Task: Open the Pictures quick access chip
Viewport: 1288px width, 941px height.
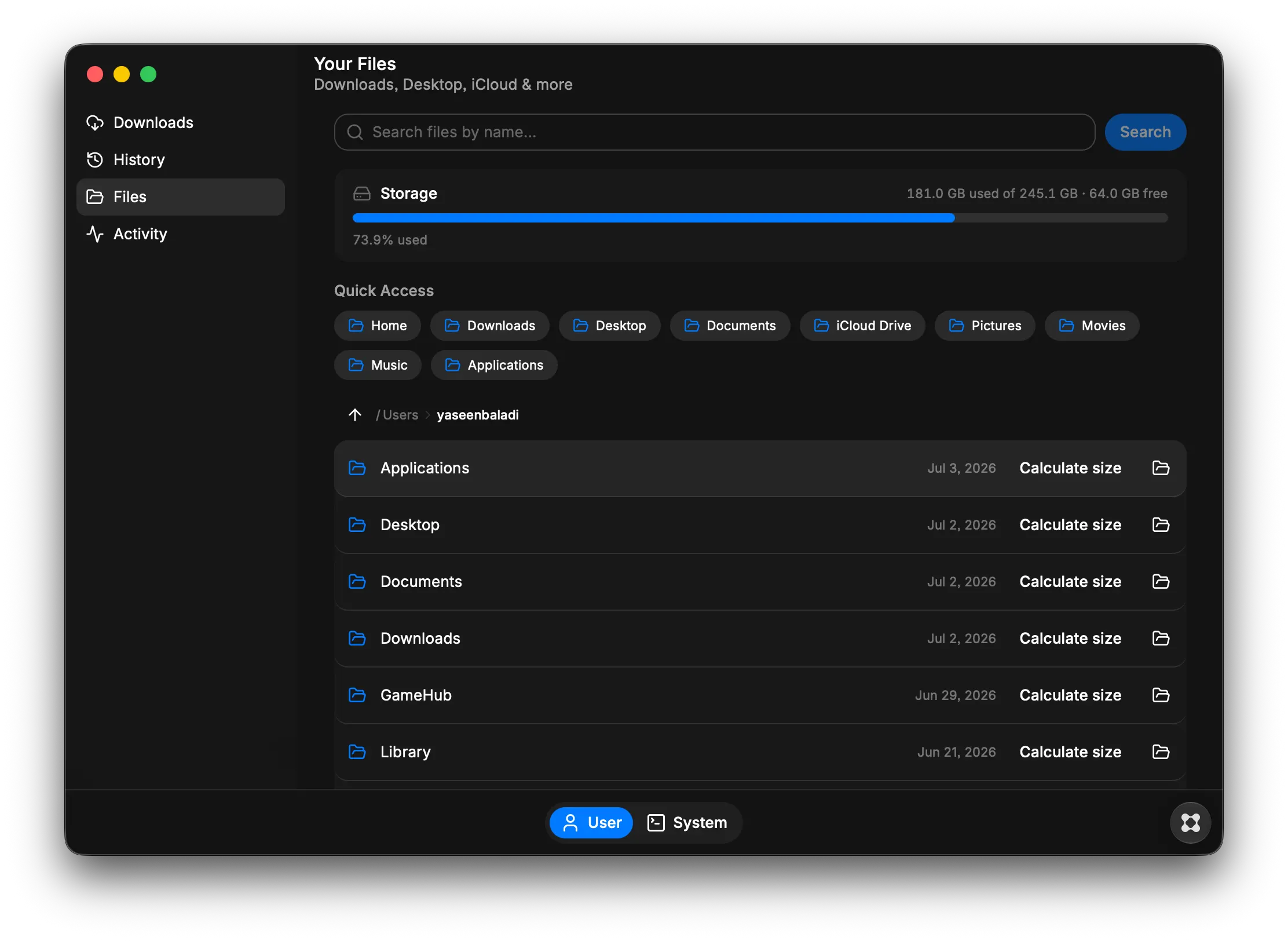Action: (985, 326)
